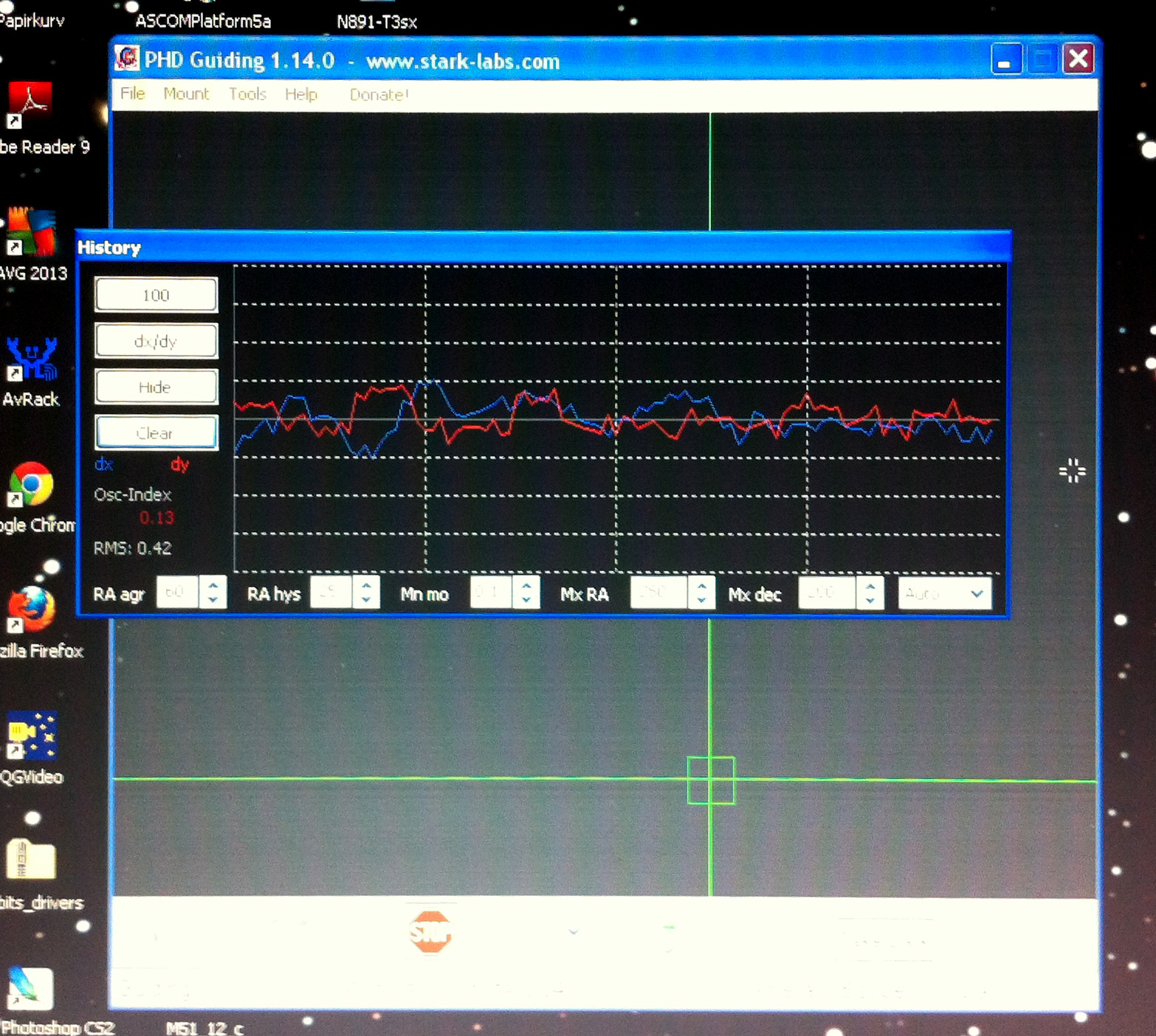Increase RA hys with the up arrow
Image resolution: width=1156 pixels, height=1036 pixels.
point(366,585)
